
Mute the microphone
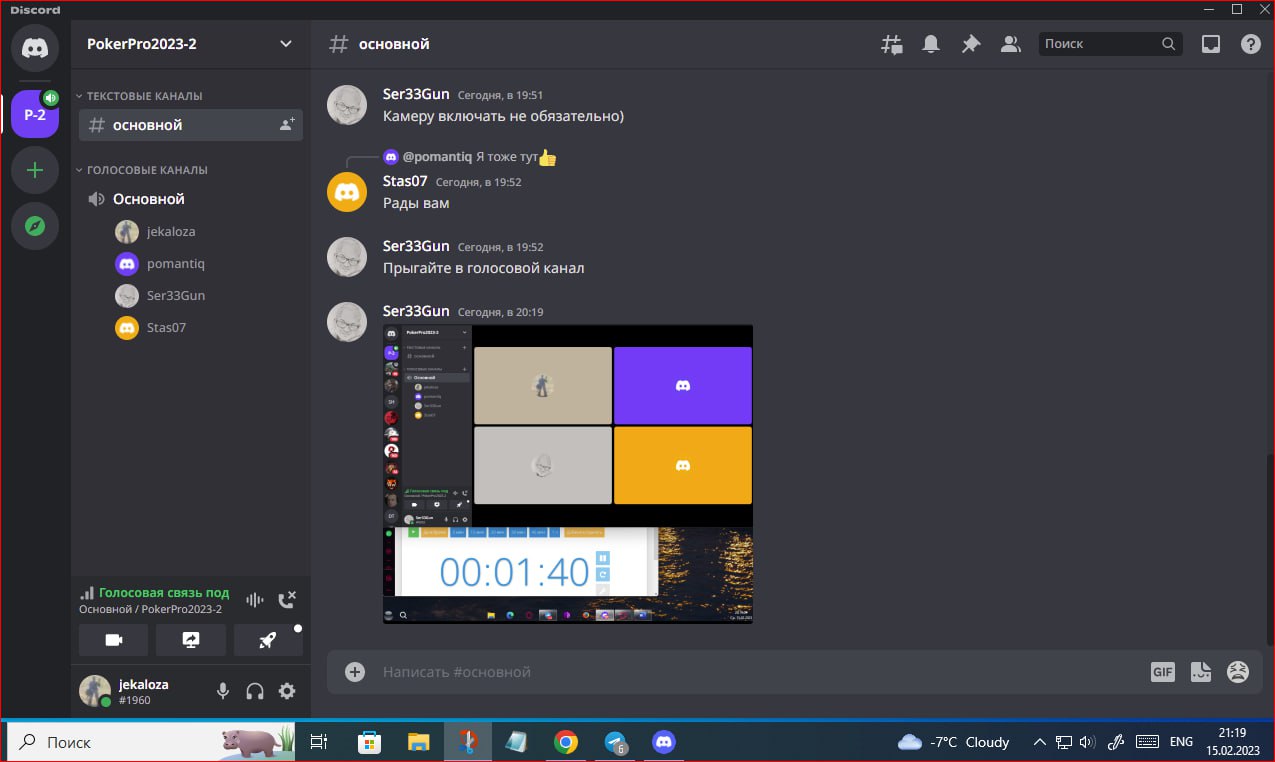223,691
